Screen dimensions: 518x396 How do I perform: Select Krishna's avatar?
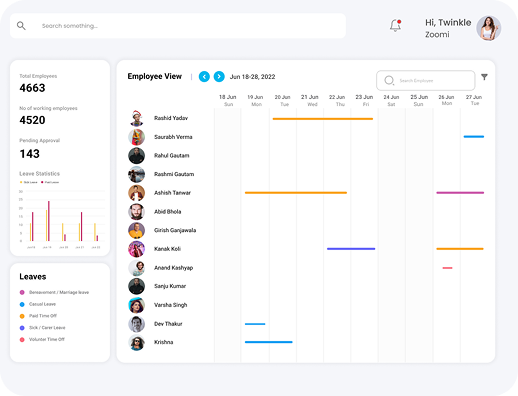click(136, 342)
